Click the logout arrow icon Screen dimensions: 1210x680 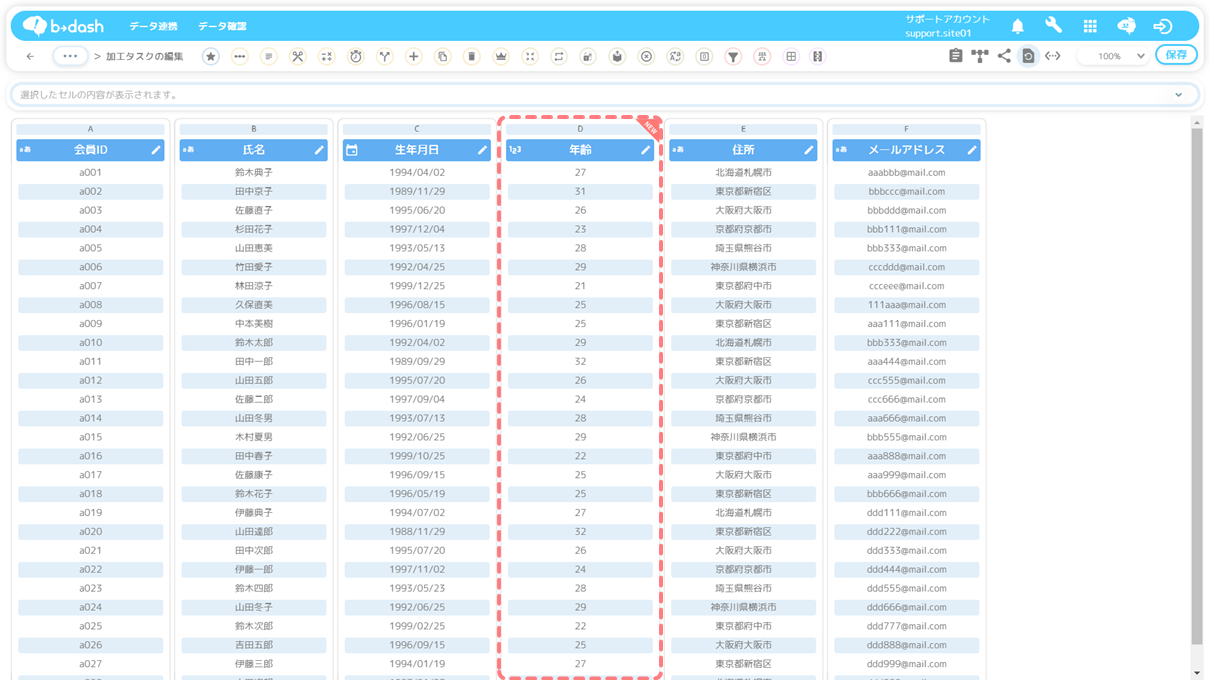[1162, 26]
